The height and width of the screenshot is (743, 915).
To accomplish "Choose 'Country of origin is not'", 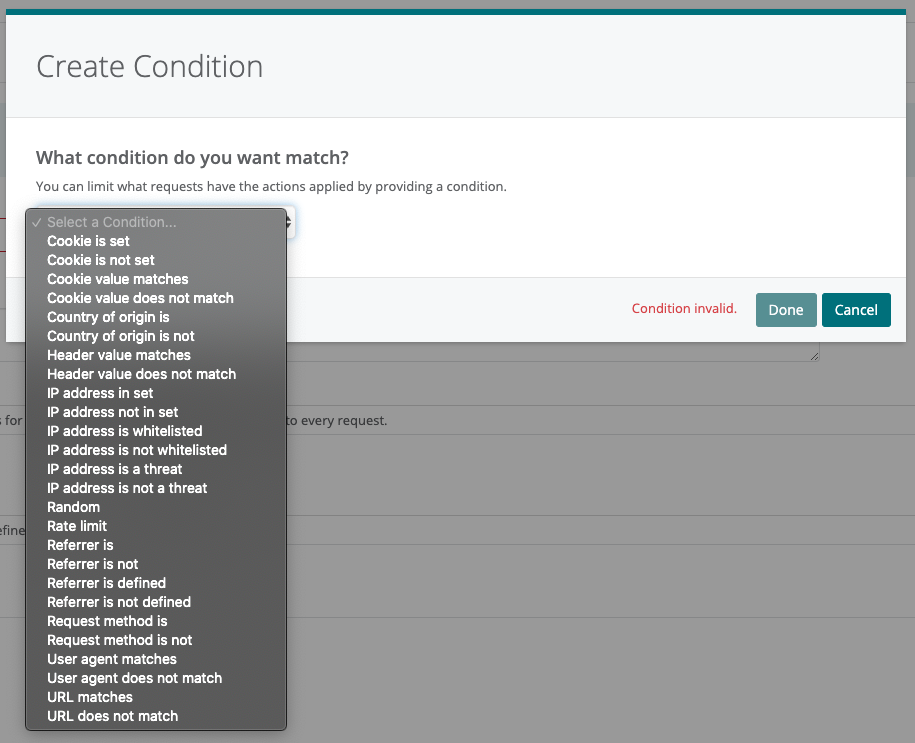I will click(120, 336).
